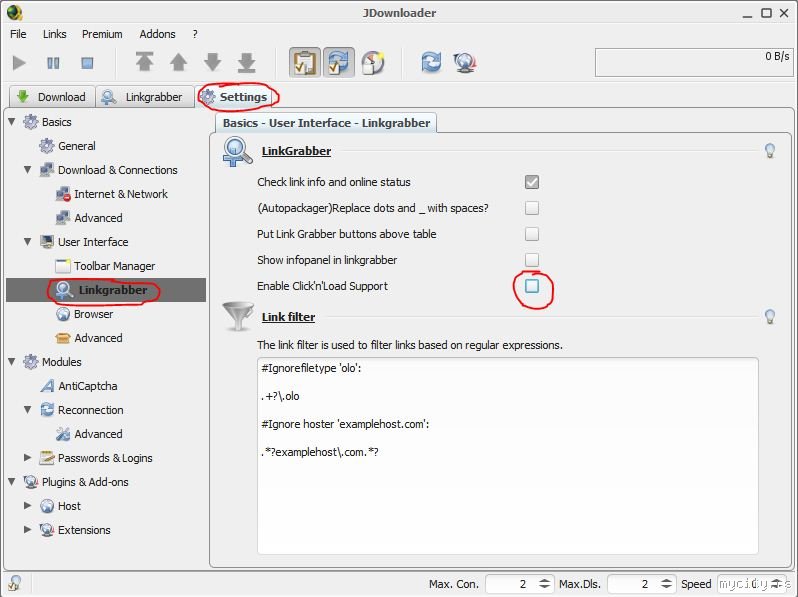Collapse Download & Connections tree node
The image size is (798, 597).
coord(28,169)
